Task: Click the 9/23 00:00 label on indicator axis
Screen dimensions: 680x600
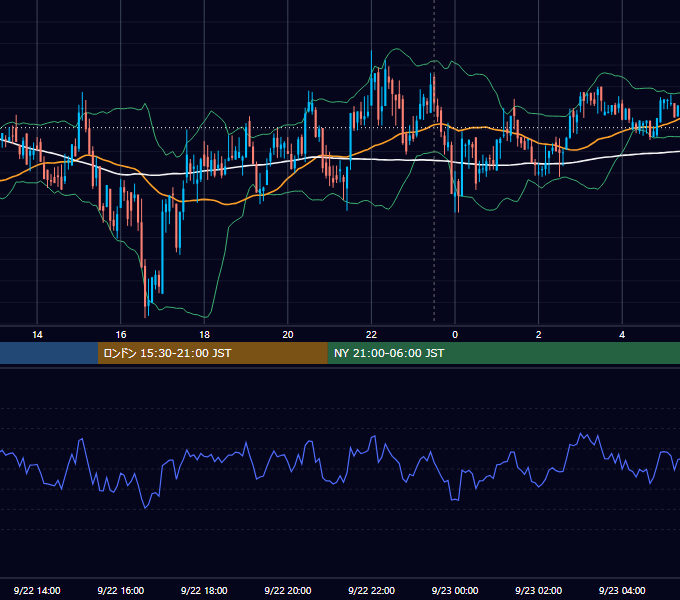Action: [455, 590]
